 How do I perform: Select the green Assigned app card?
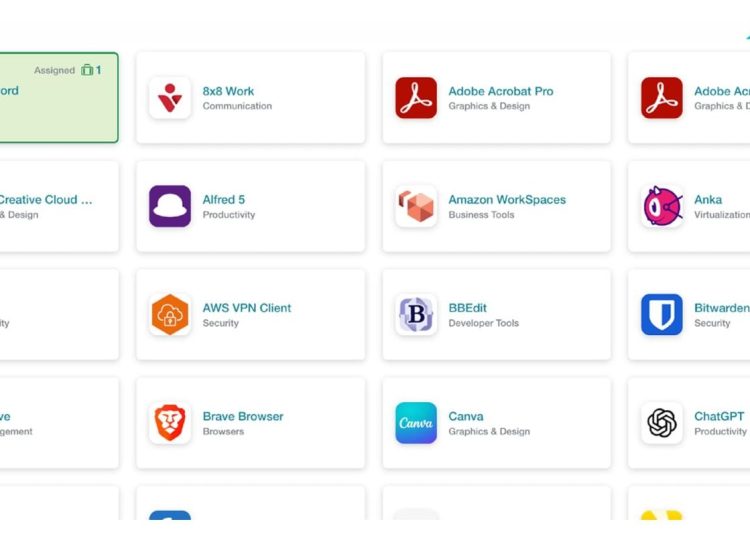(59, 98)
